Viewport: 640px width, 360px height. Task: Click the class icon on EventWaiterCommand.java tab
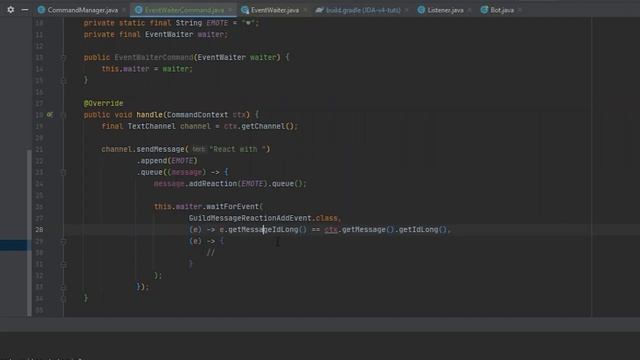[x=138, y=10]
